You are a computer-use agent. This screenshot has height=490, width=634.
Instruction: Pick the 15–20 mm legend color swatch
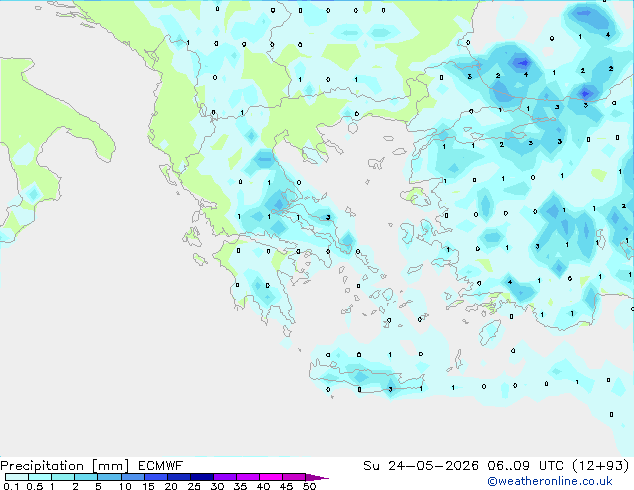[x=155, y=477]
